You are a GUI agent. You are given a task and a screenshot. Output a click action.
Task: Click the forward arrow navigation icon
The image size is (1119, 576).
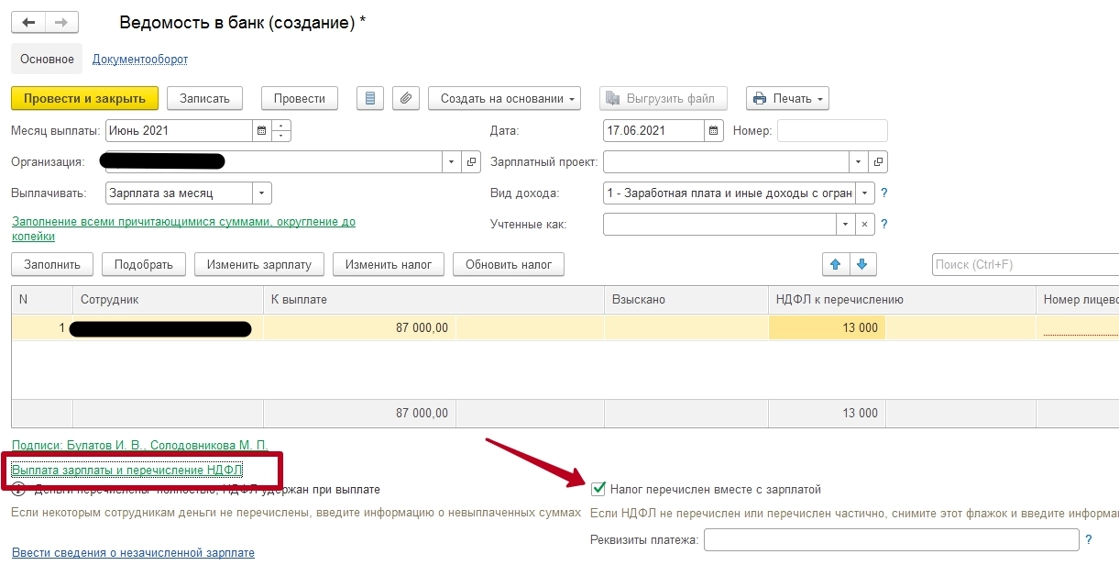(x=61, y=22)
